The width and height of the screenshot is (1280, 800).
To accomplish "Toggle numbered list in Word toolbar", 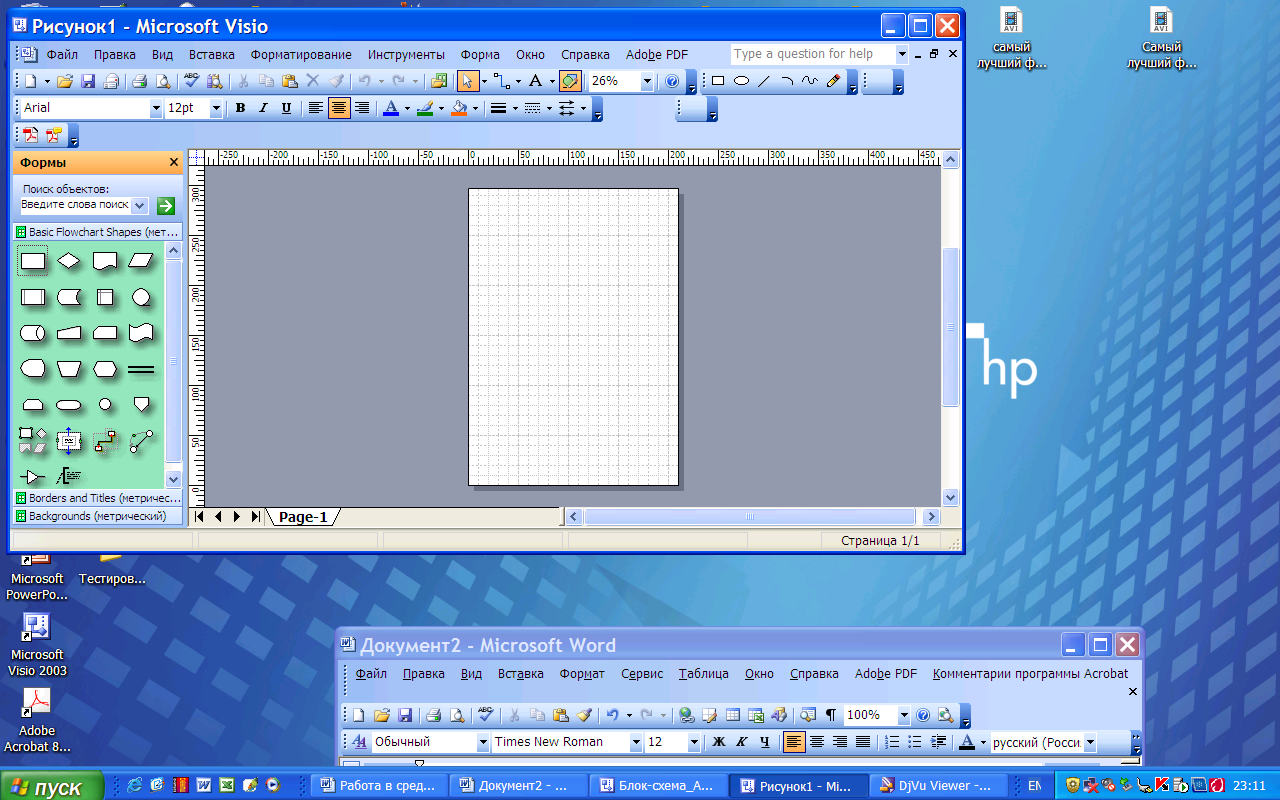I will (x=893, y=742).
